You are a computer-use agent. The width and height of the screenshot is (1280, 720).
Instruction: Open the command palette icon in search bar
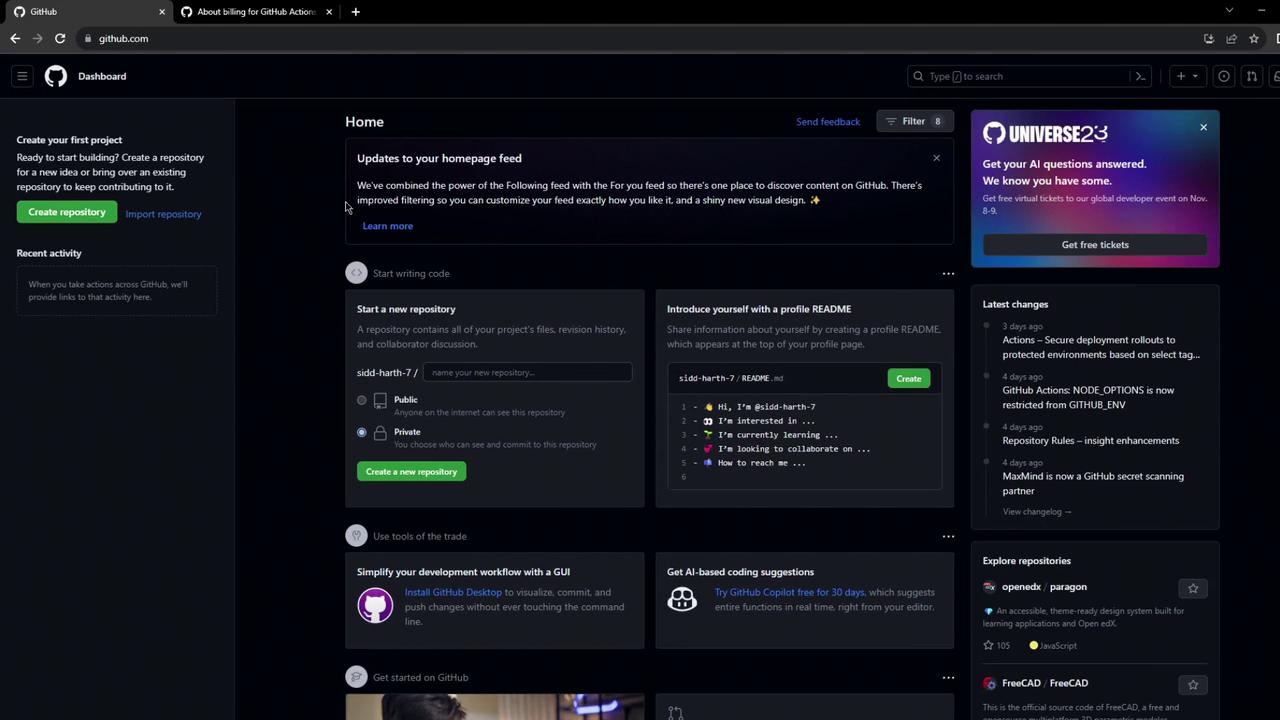[1140, 76]
